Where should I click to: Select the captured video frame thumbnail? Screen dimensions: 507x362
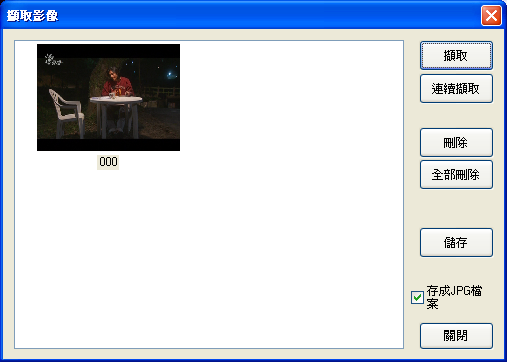click(x=108, y=97)
